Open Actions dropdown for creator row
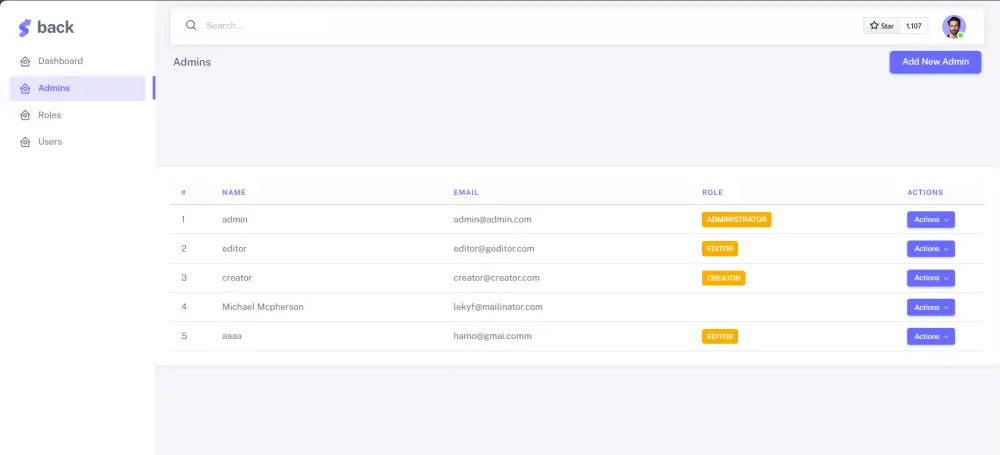 click(x=930, y=278)
